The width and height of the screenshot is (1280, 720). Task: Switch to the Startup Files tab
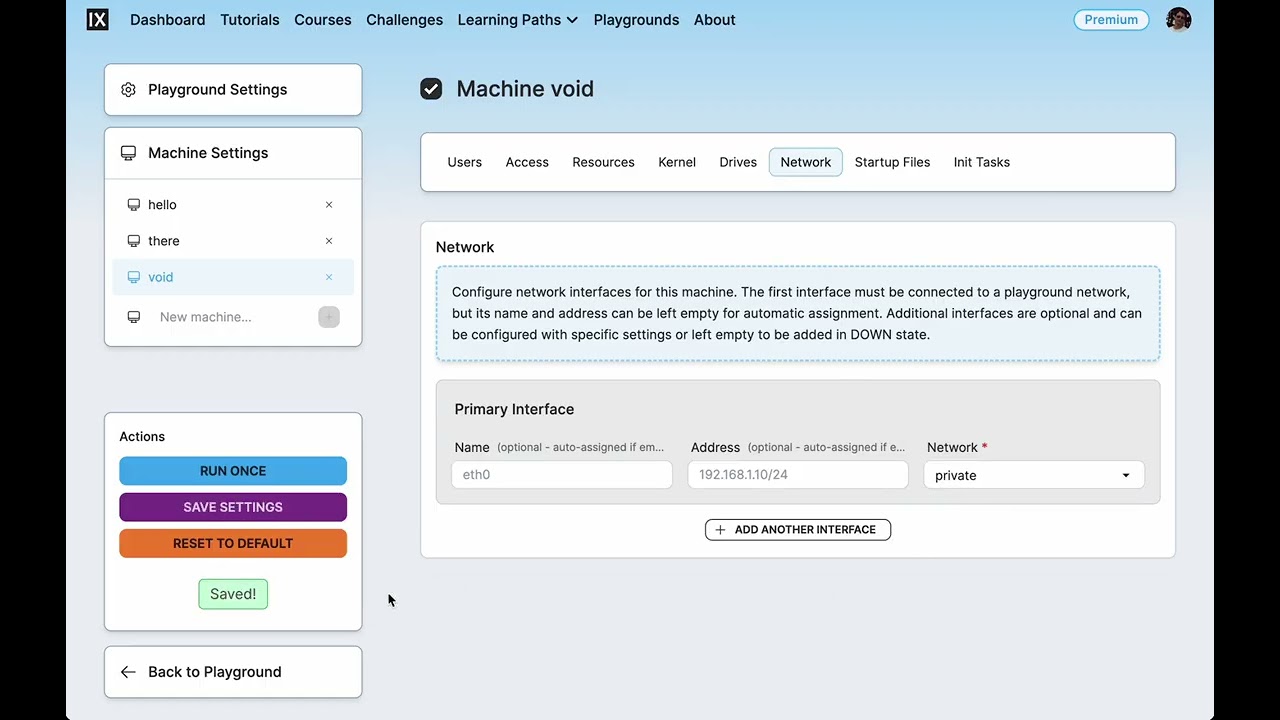point(892,162)
